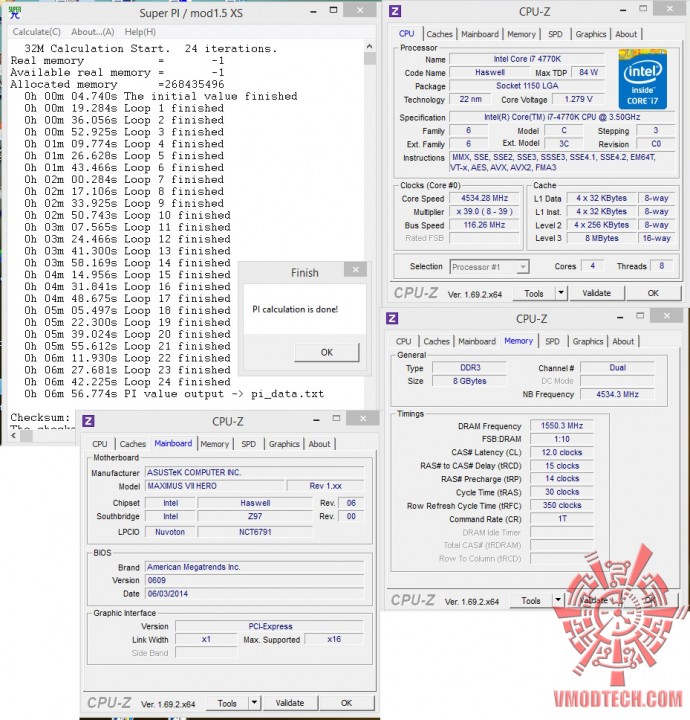Viewport: 690px width, 720px height.
Task: Click the DRAM Frequency value 1550.3 MHz
Action: point(561,426)
